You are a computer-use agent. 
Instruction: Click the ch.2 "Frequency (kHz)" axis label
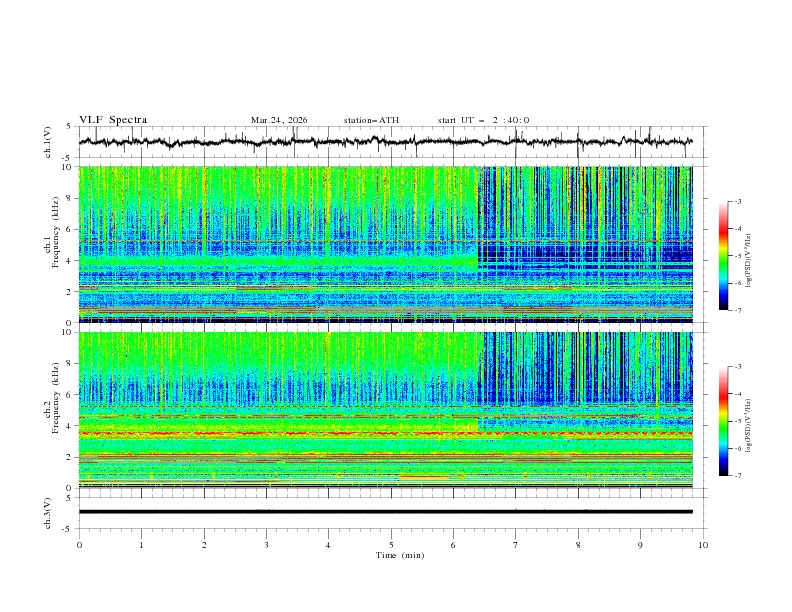pos(56,398)
